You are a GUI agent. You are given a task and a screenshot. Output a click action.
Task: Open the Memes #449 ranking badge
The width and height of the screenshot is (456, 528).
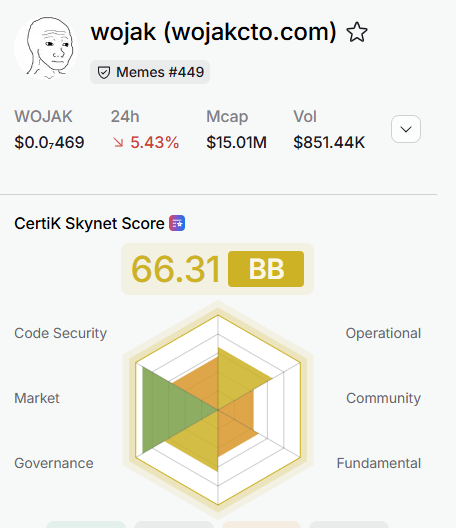point(150,72)
